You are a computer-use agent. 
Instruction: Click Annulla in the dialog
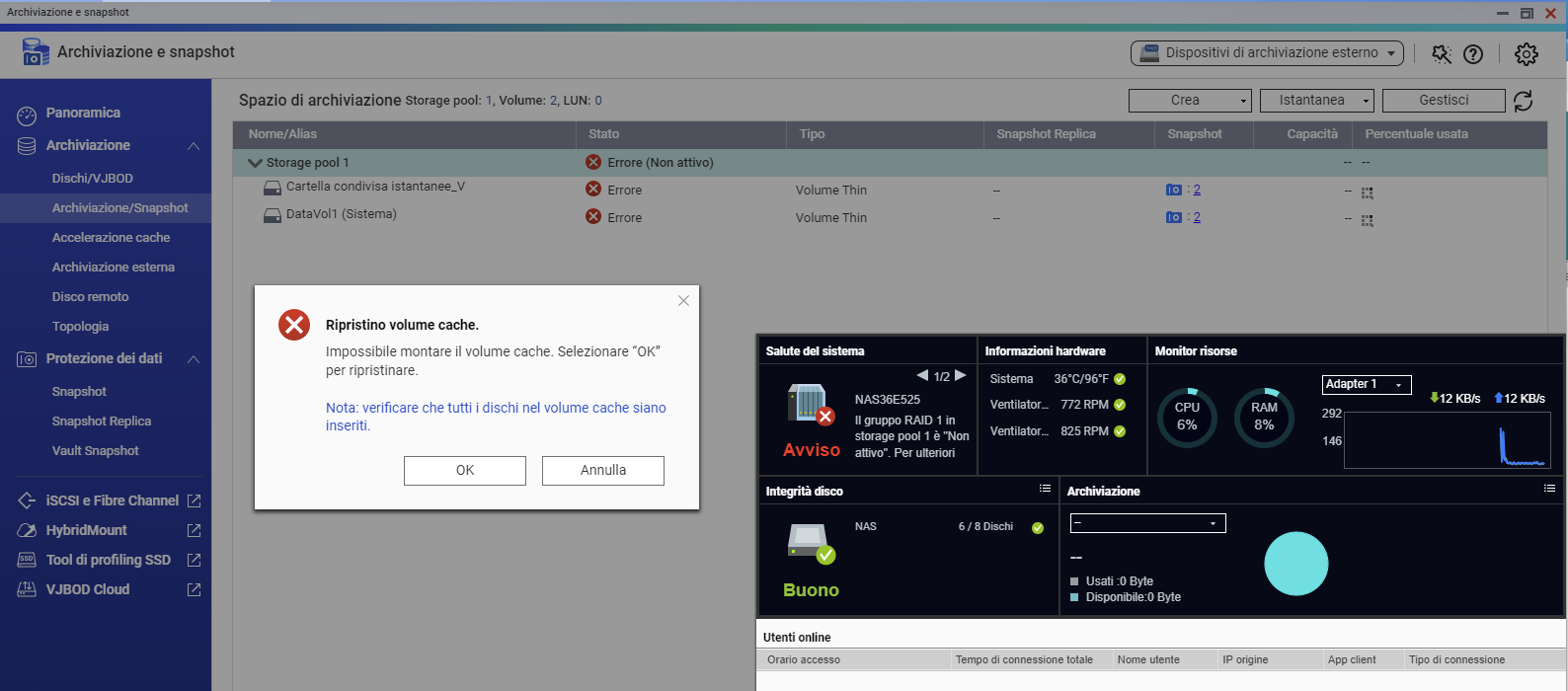[x=602, y=471]
